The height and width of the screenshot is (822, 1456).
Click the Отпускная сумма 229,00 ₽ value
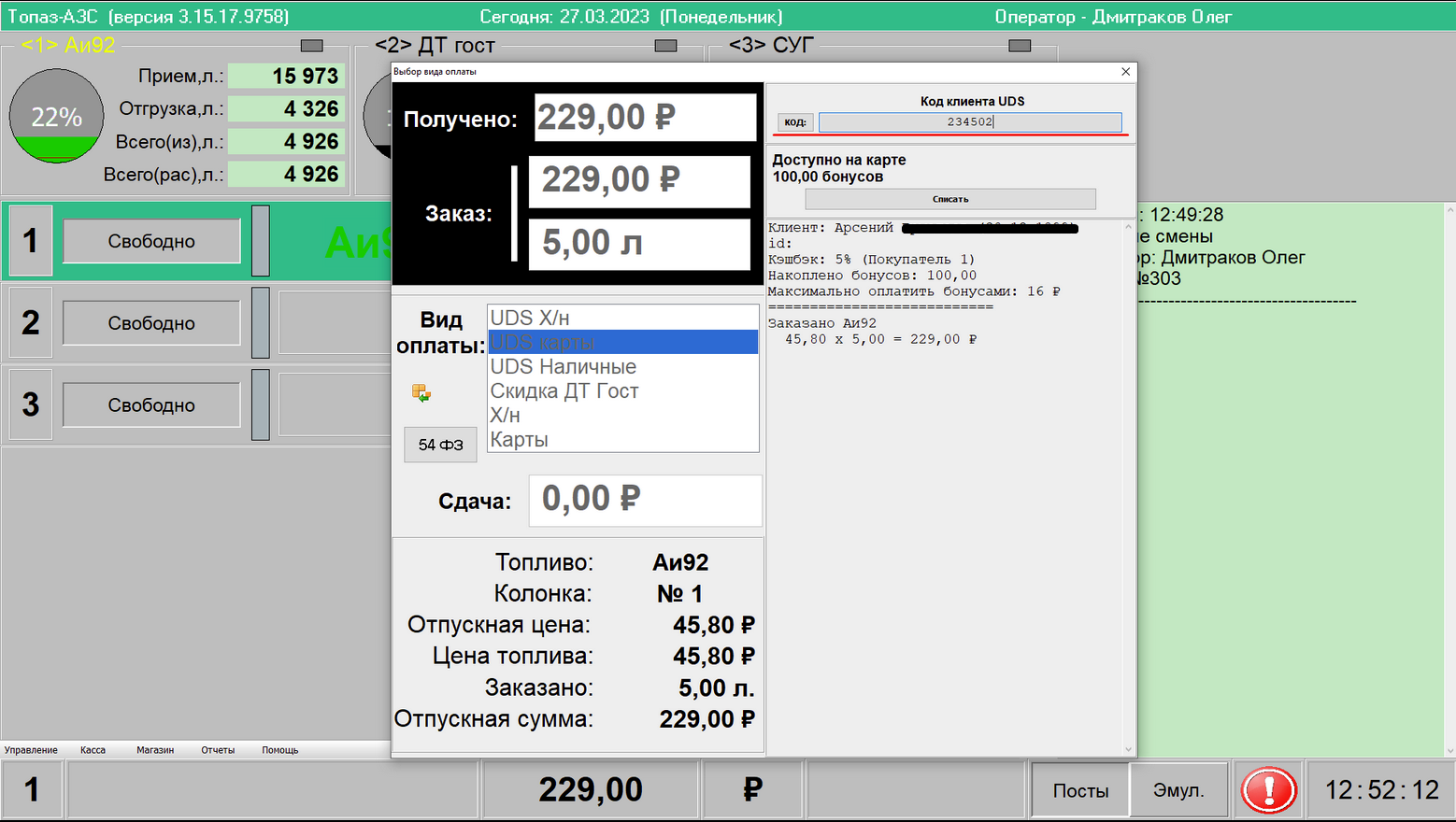tap(707, 719)
